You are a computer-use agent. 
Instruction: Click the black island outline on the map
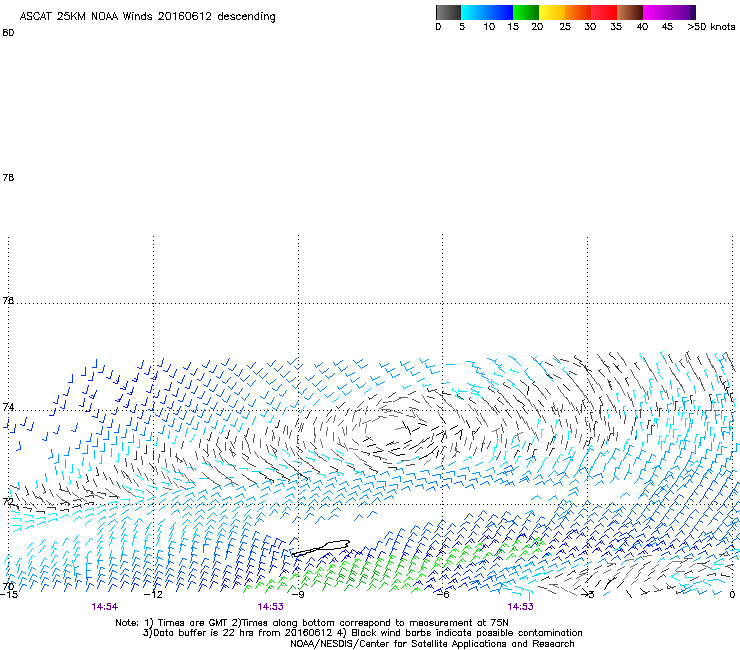click(x=321, y=548)
